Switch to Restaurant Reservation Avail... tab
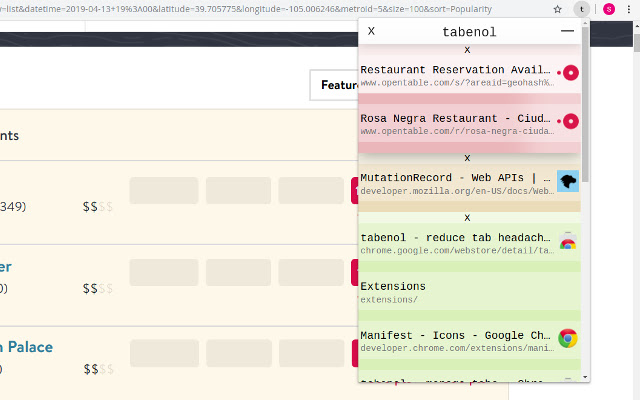Image resolution: width=640 pixels, height=400 pixels. pos(469,75)
